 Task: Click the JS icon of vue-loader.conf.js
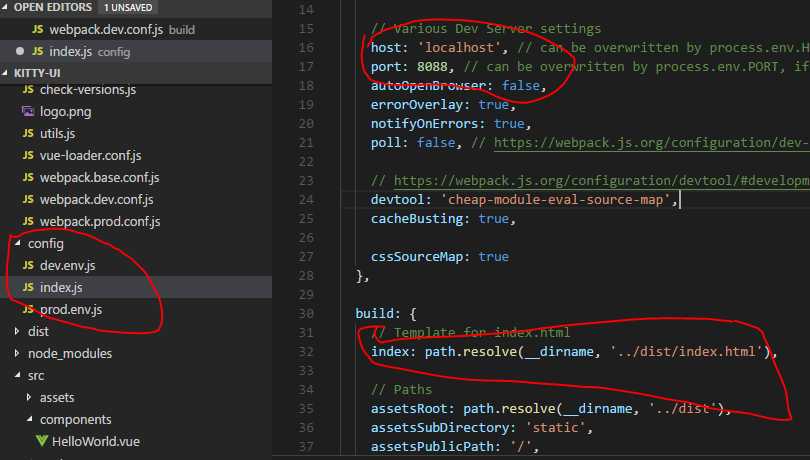coord(28,156)
